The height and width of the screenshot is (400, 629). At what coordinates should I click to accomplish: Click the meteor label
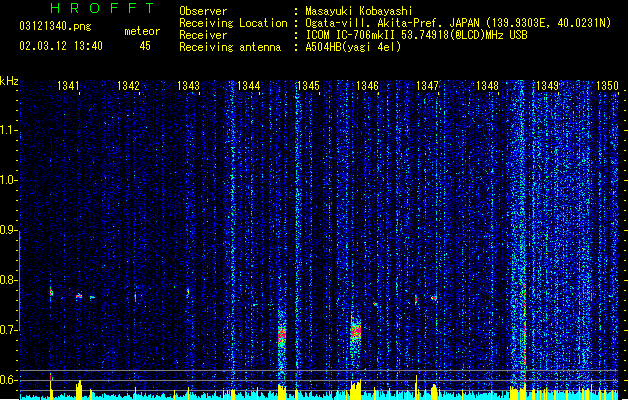(142, 31)
